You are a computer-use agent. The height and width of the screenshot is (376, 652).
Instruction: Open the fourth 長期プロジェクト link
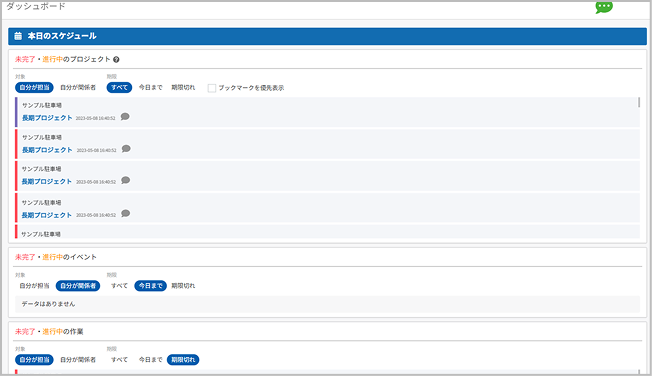(x=47, y=215)
